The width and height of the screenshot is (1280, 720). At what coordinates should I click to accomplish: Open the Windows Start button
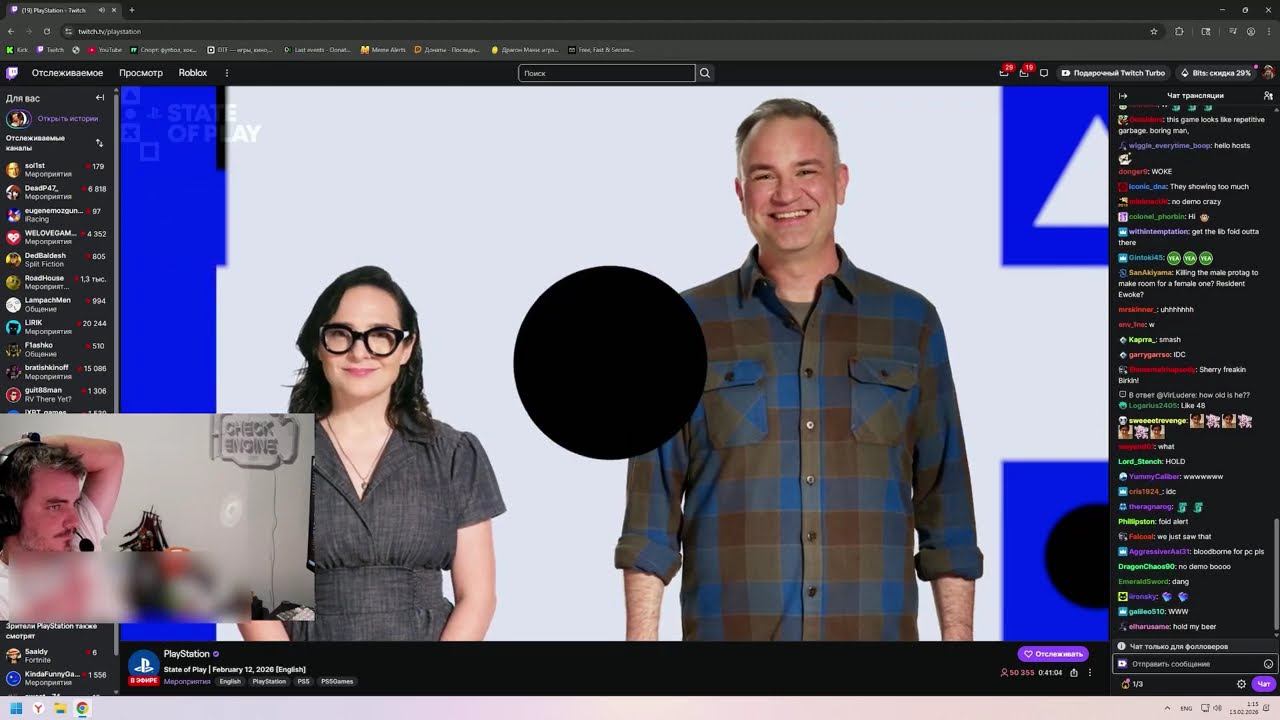tap(16, 708)
